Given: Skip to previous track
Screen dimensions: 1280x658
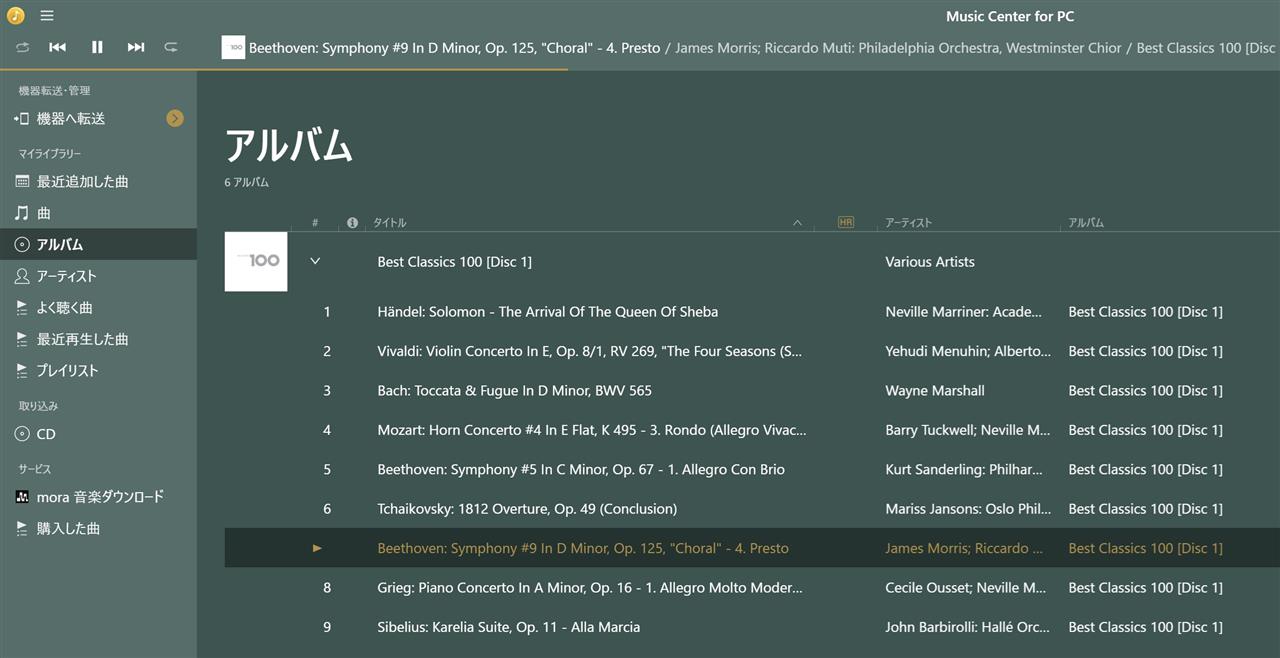Looking at the screenshot, I should point(58,47).
